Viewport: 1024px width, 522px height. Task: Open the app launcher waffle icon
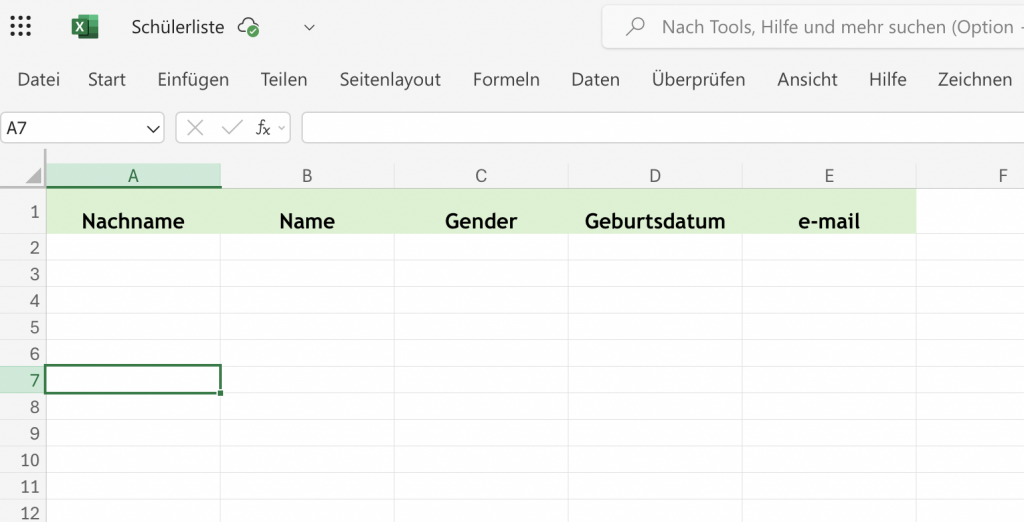pyautogui.click(x=20, y=27)
